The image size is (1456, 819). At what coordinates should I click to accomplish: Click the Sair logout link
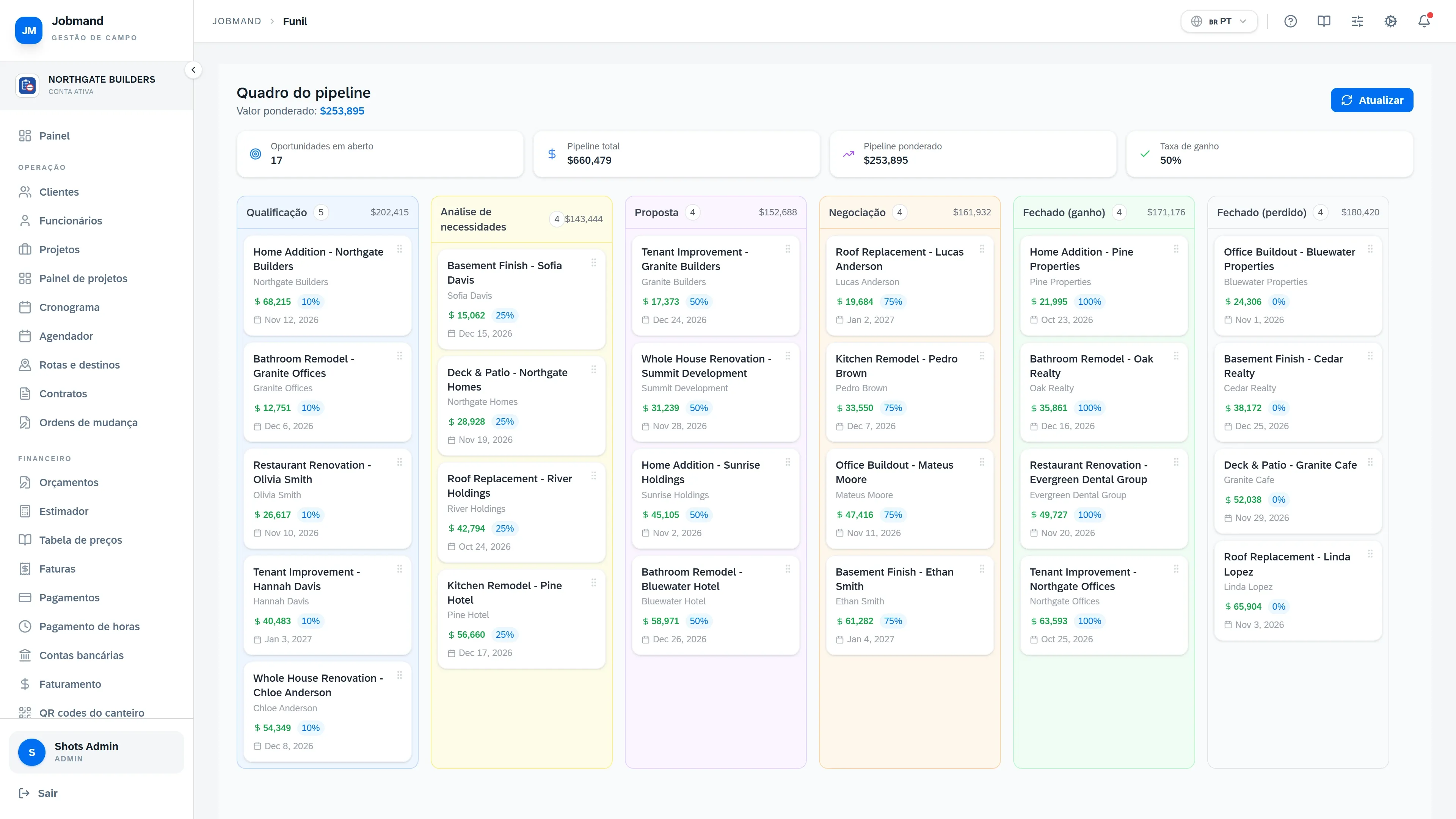38,794
